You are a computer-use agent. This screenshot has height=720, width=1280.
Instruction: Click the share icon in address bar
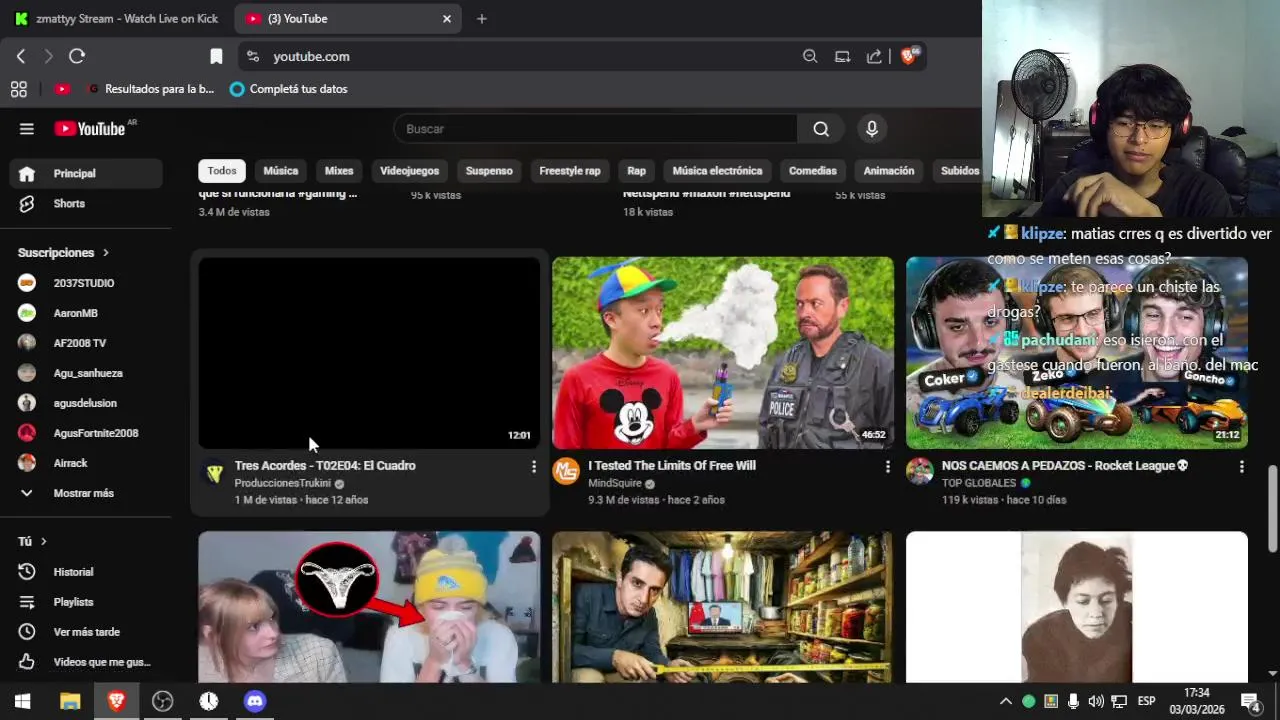coord(874,57)
